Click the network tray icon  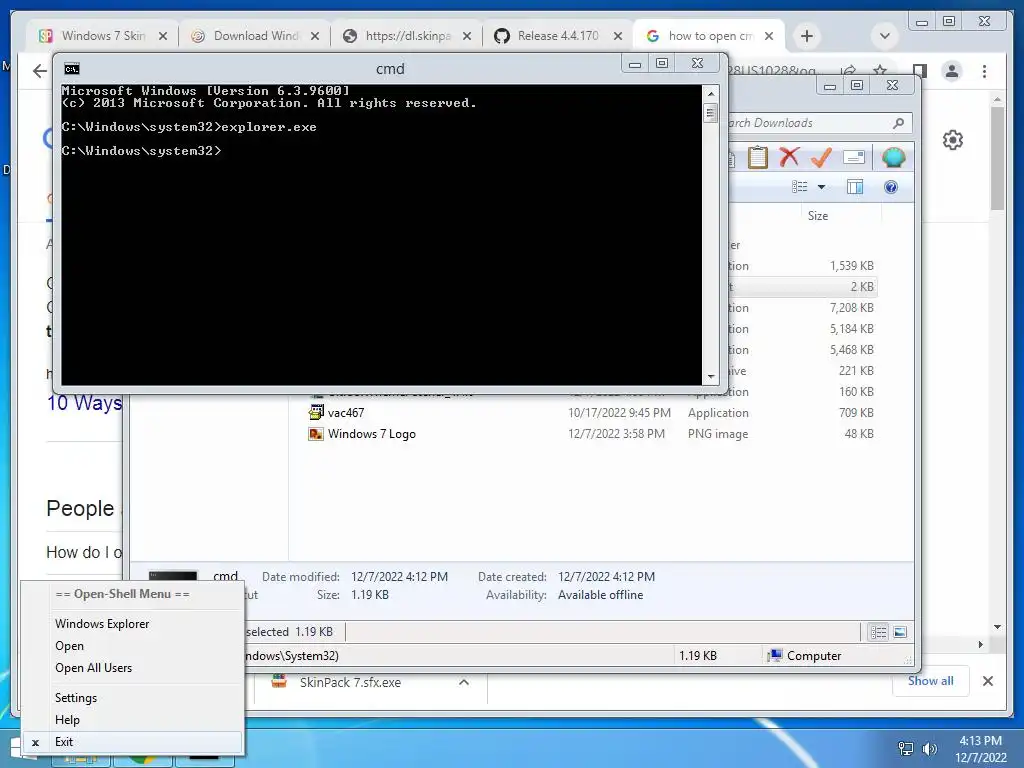coord(906,748)
